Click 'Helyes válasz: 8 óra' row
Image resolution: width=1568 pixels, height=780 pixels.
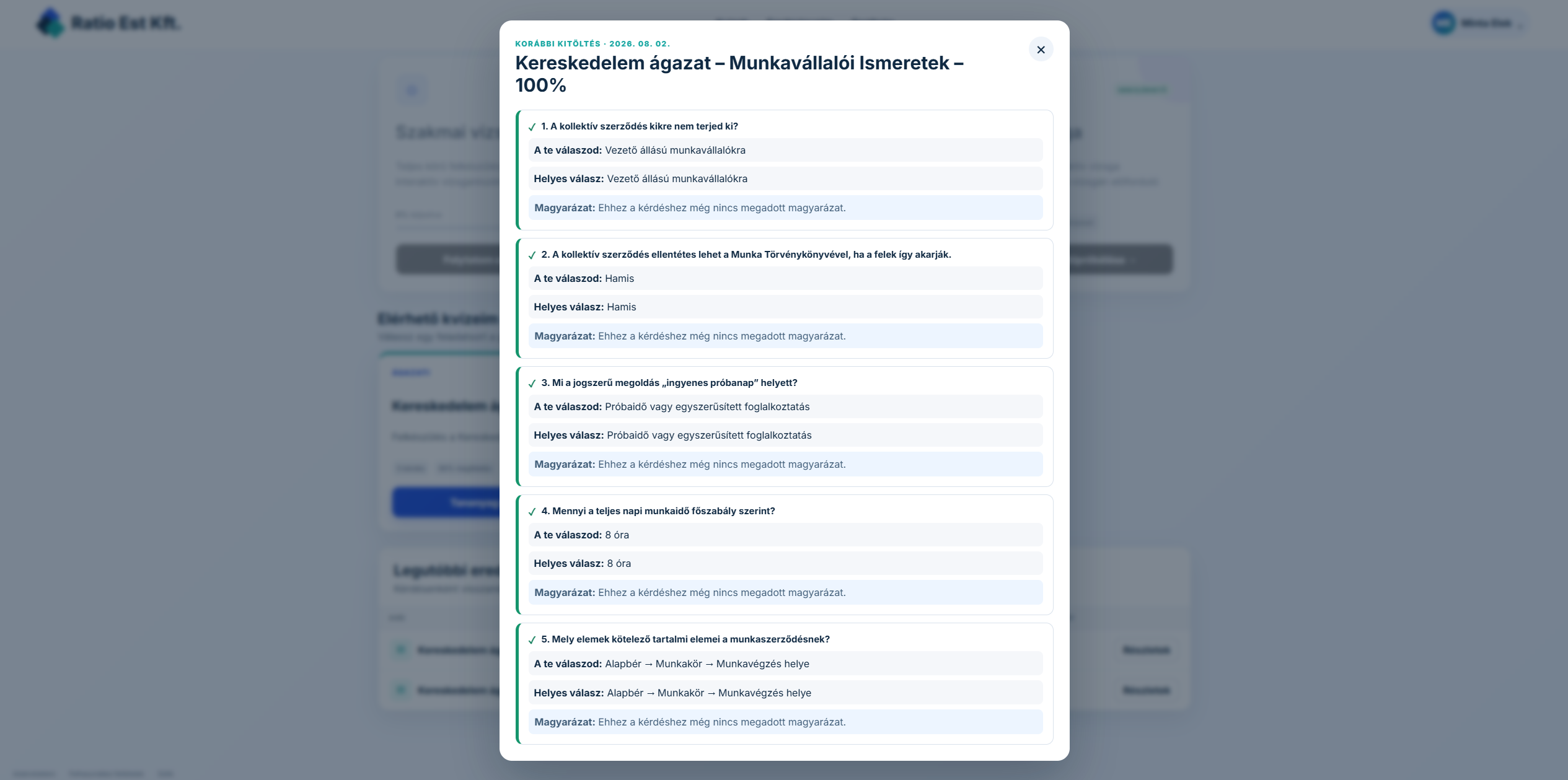click(785, 563)
